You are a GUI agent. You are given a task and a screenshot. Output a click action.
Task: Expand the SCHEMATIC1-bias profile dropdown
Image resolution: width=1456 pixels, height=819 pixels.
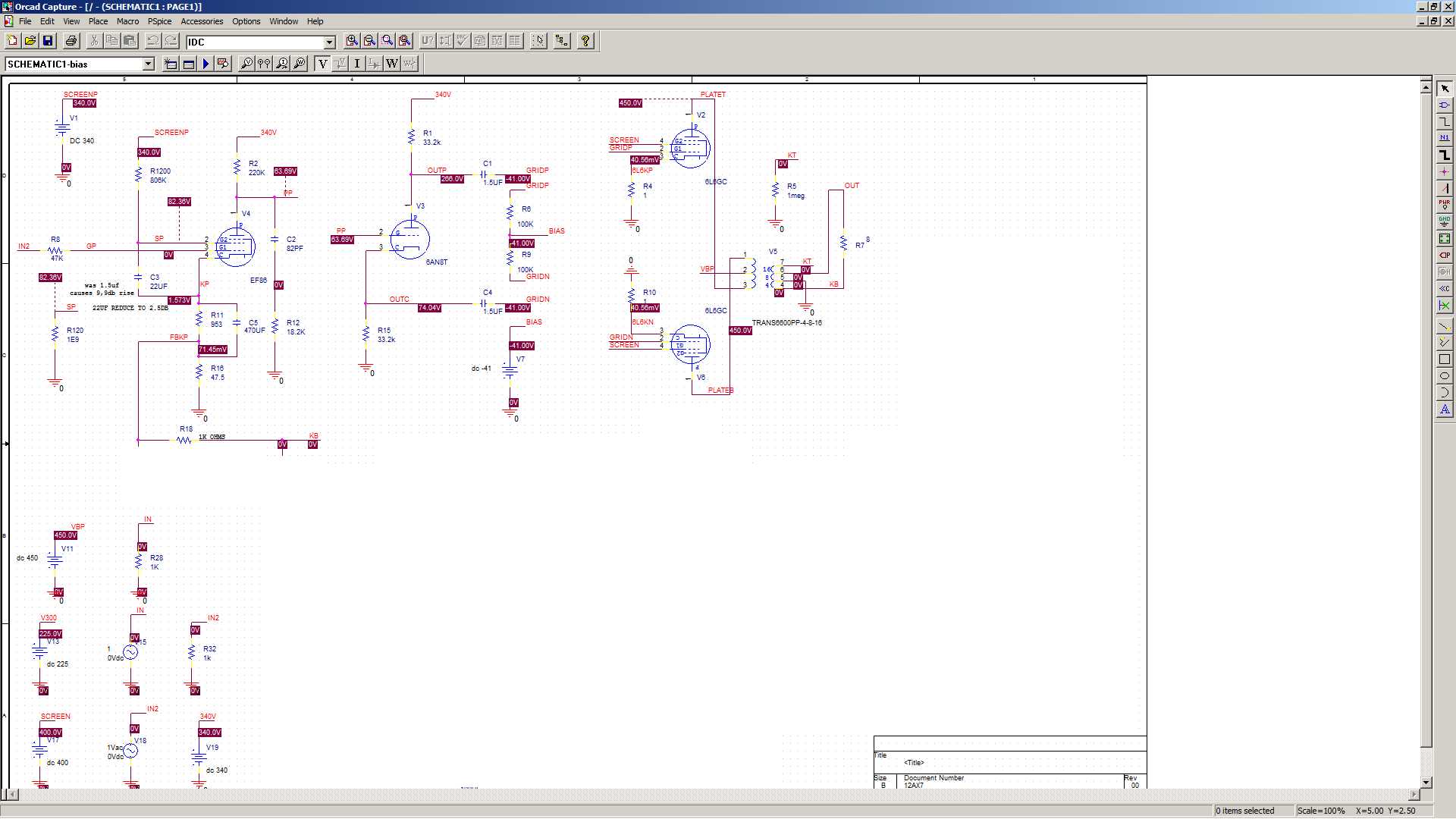[148, 64]
